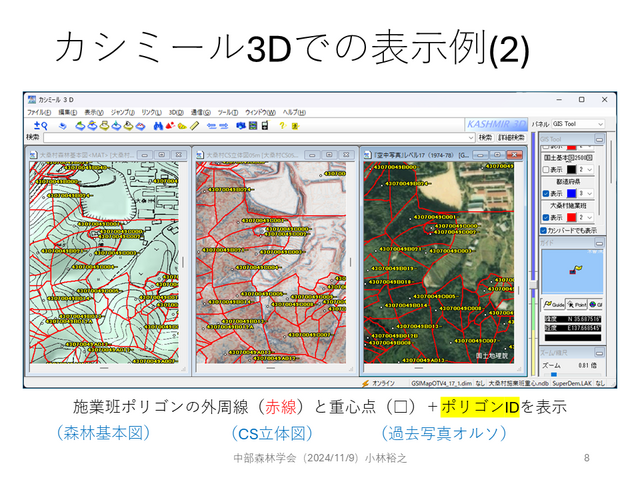The image size is (640, 480).
Task: Click the zoom plus/minus magnifier toolbar icon
Action: [40, 126]
